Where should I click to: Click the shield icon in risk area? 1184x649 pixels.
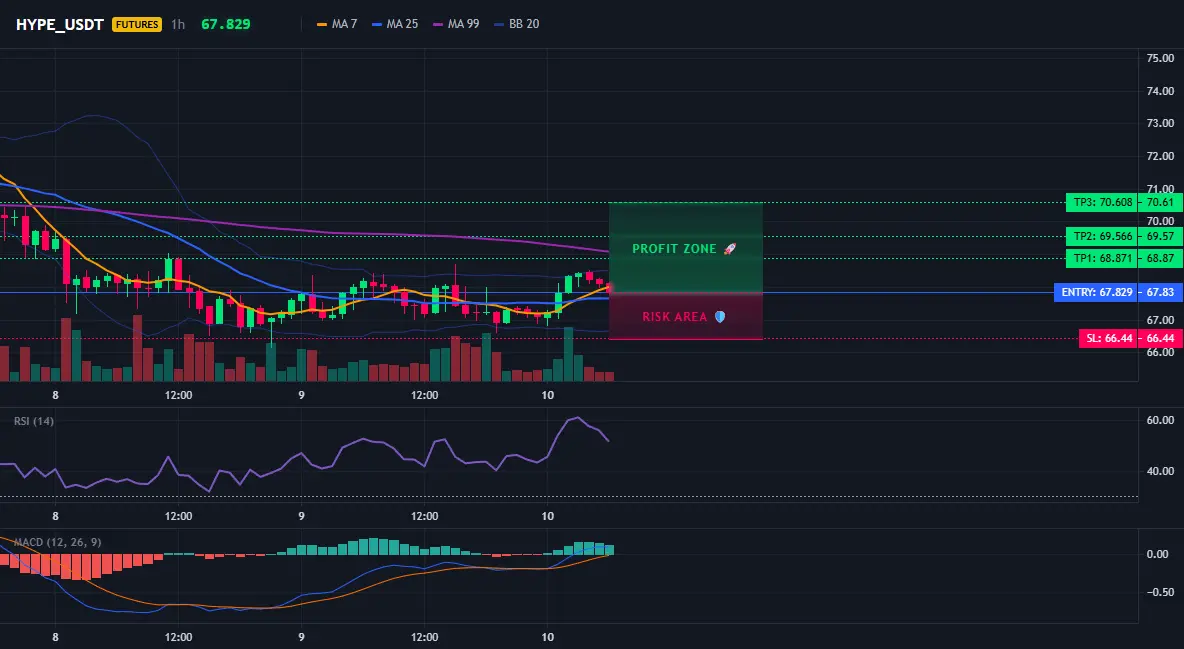[x=720, y=317]
